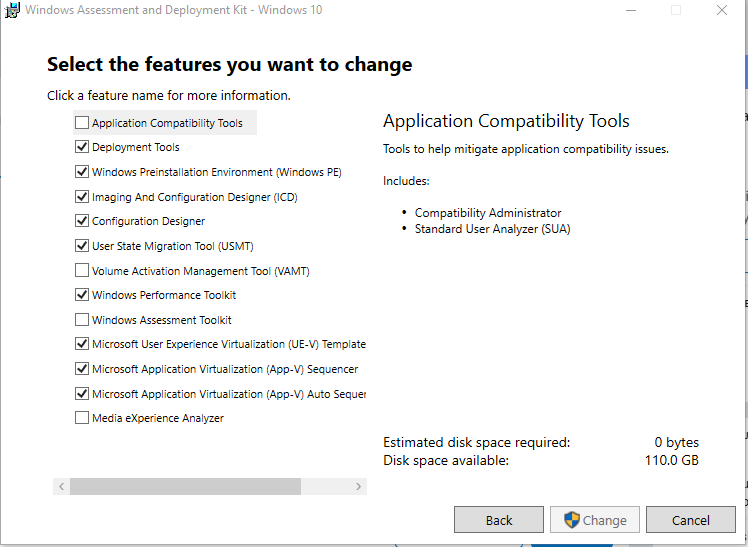Select the UE-V Template feature name
The image size is (748, 547).
[x=228, y=344]
